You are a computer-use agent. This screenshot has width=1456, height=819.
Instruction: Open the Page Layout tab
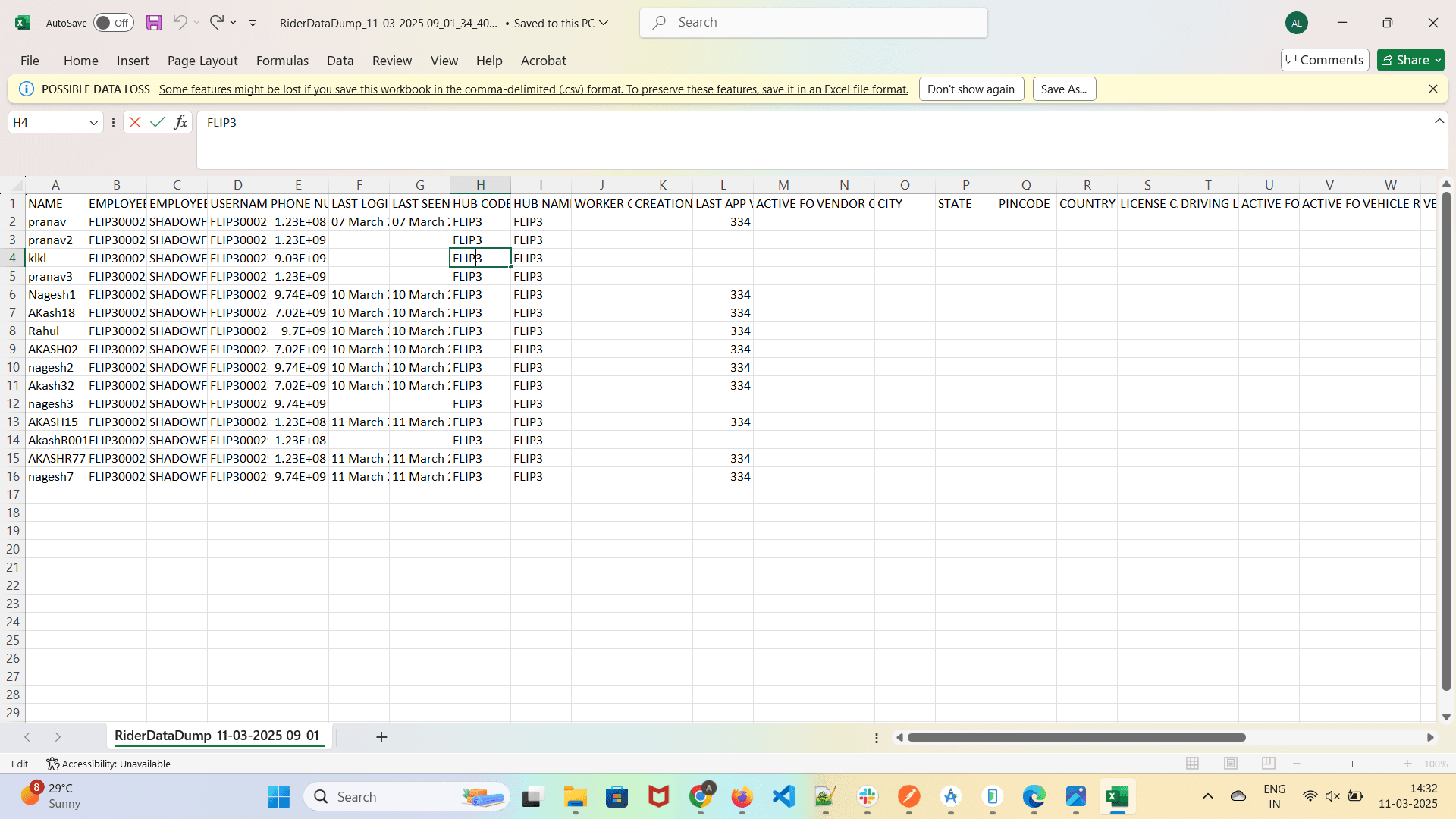click(202, 61)
